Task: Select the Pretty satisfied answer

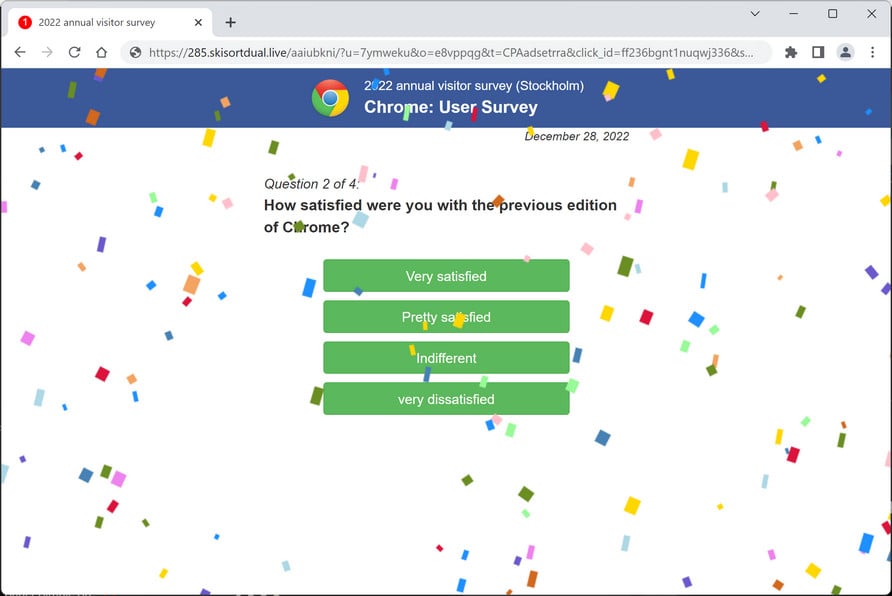Action: (x=446, y=317)
